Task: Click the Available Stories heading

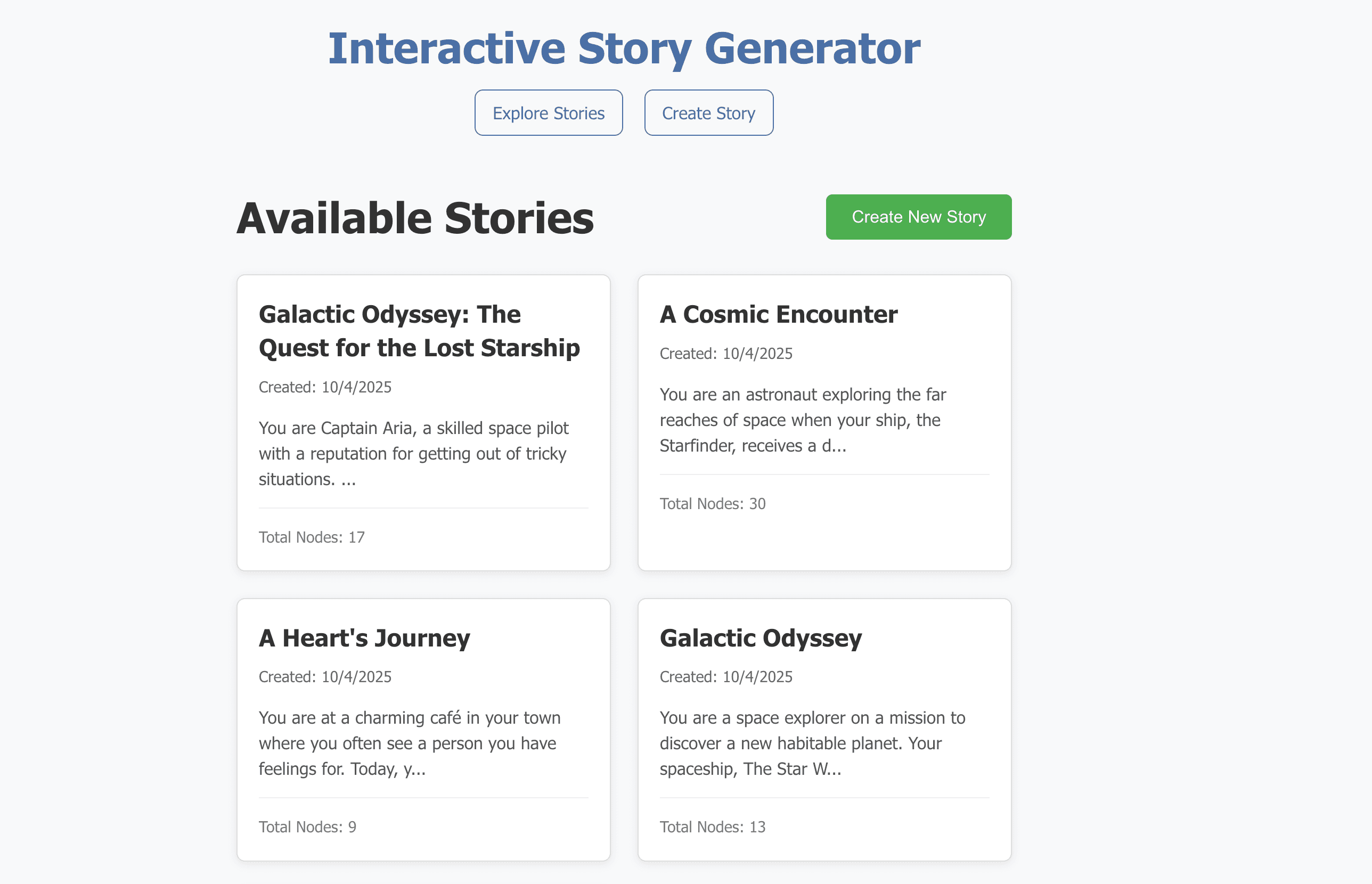Action: tap(415, 219)
